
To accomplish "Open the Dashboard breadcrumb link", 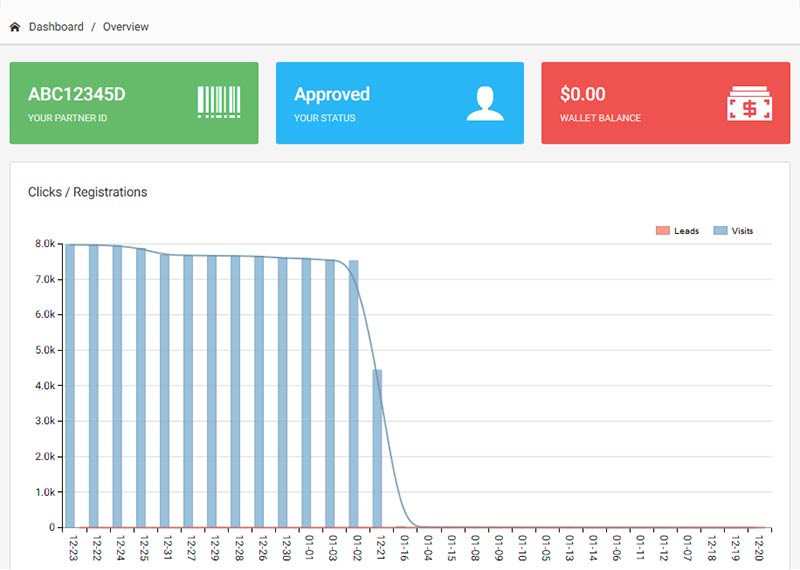I will click(56, 27).
